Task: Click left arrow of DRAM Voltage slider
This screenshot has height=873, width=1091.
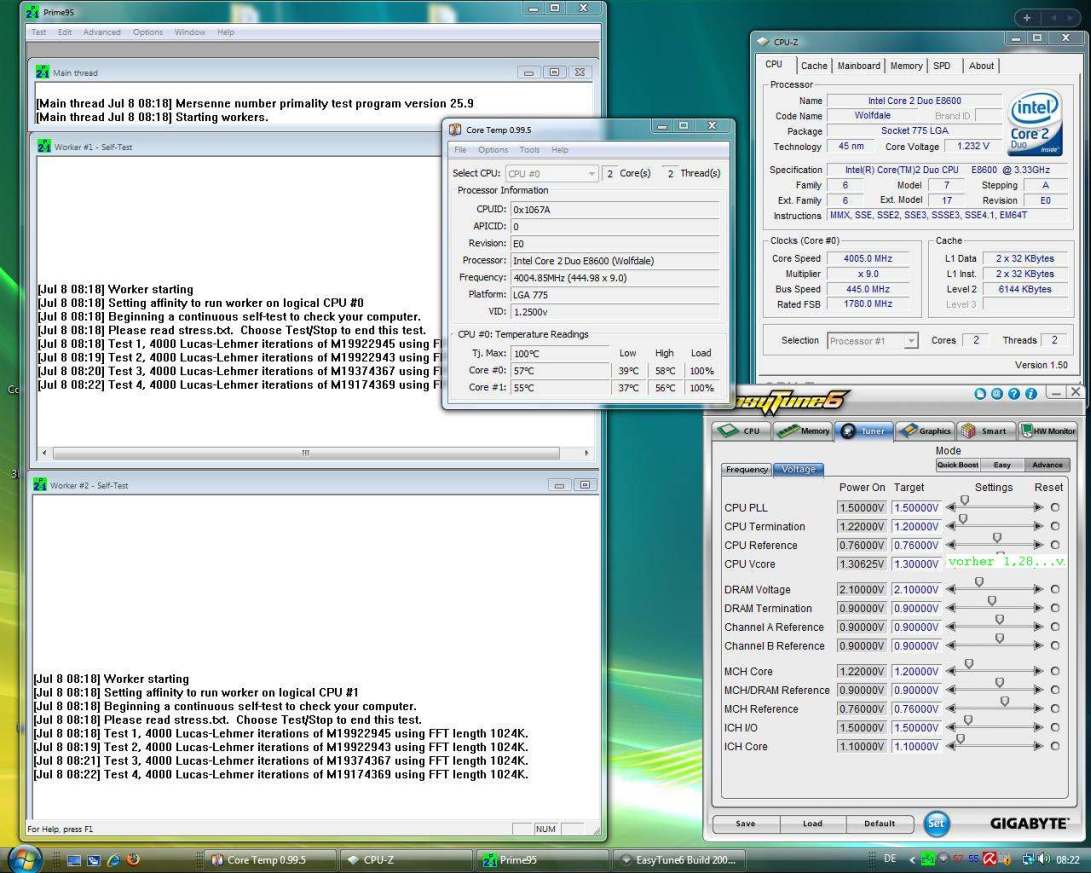Action: [x=950, y=589]
